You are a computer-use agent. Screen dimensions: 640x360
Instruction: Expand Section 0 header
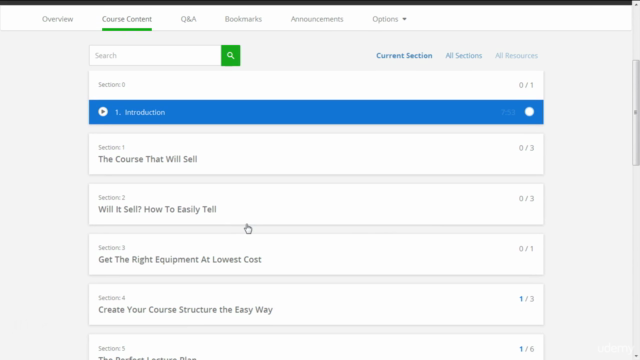click(x=316, y=85)
